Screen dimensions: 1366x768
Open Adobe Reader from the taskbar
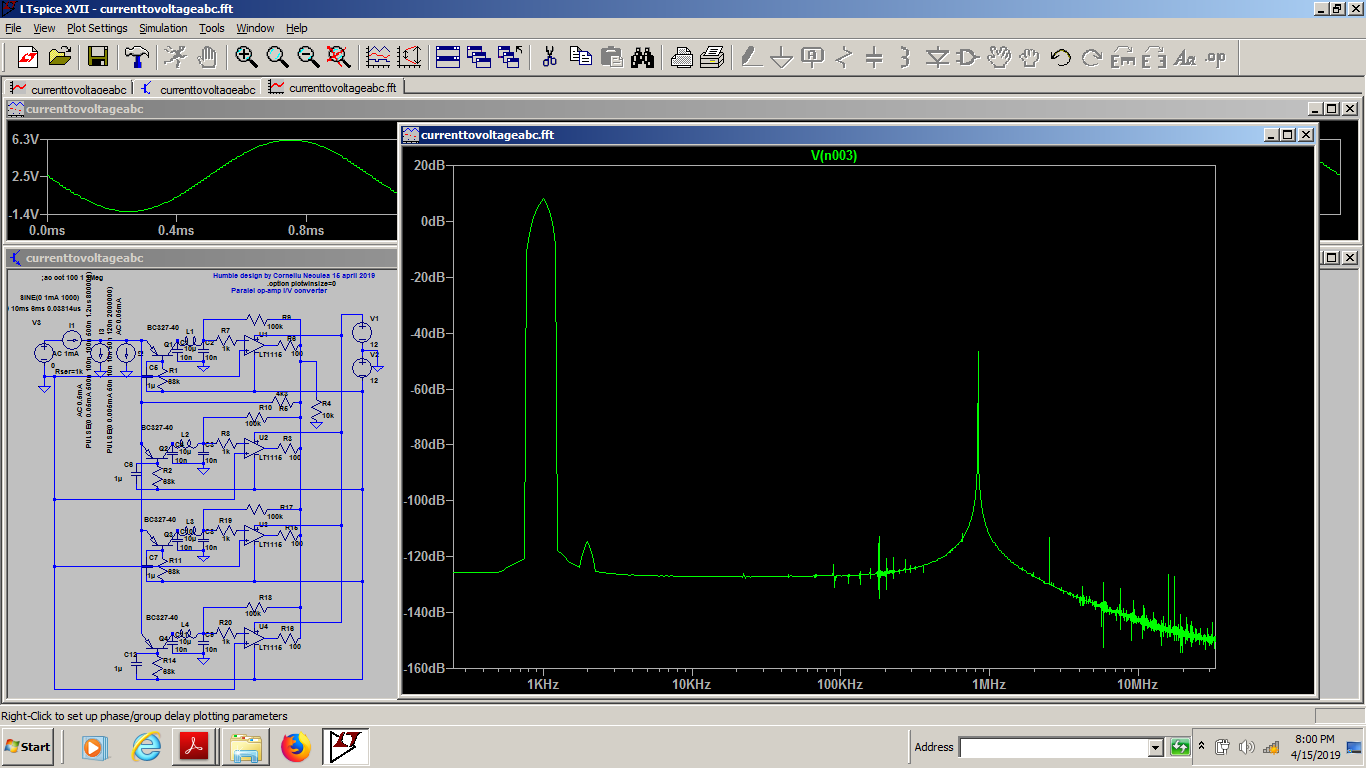coord(192,746)
